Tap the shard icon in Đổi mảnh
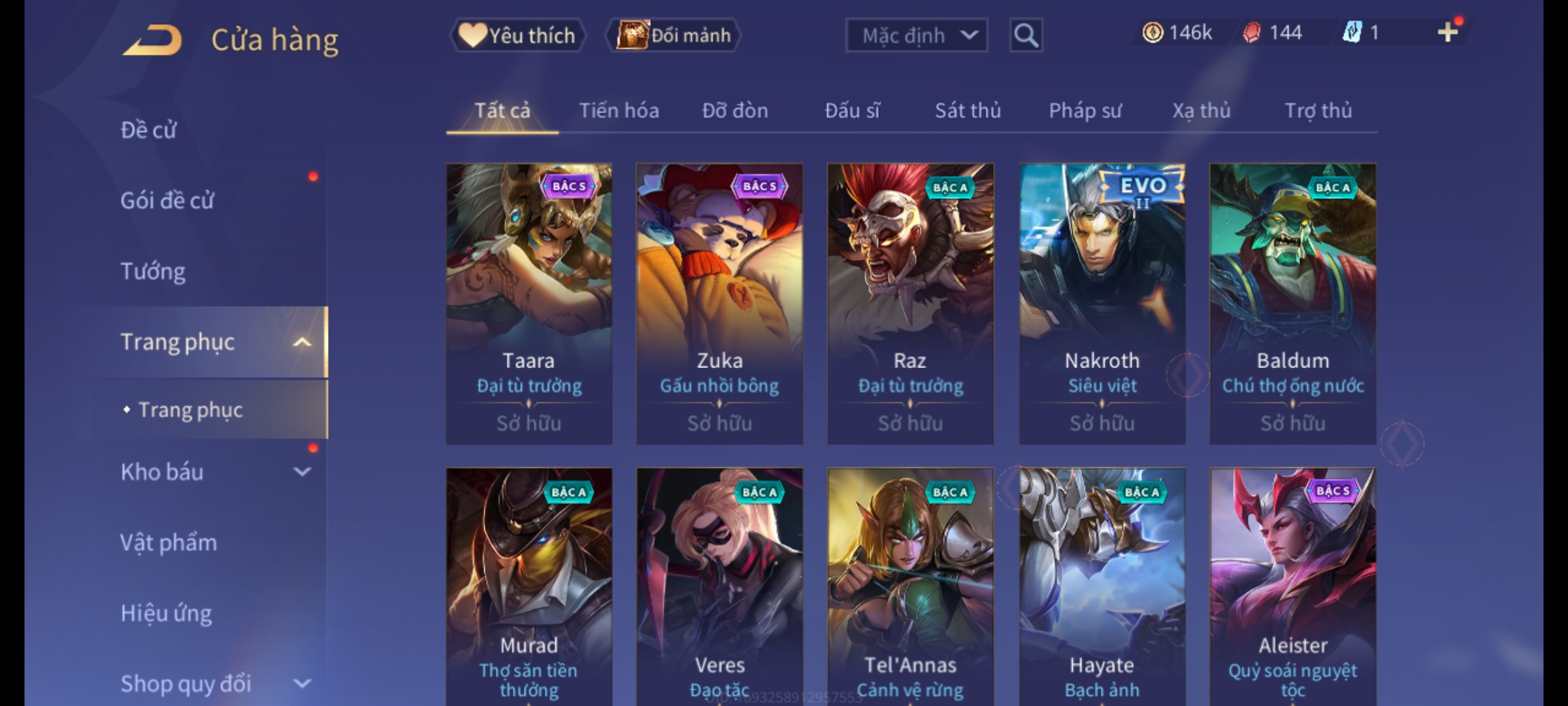Screen dimensions: 1568x706 click(x=632, y=35)
